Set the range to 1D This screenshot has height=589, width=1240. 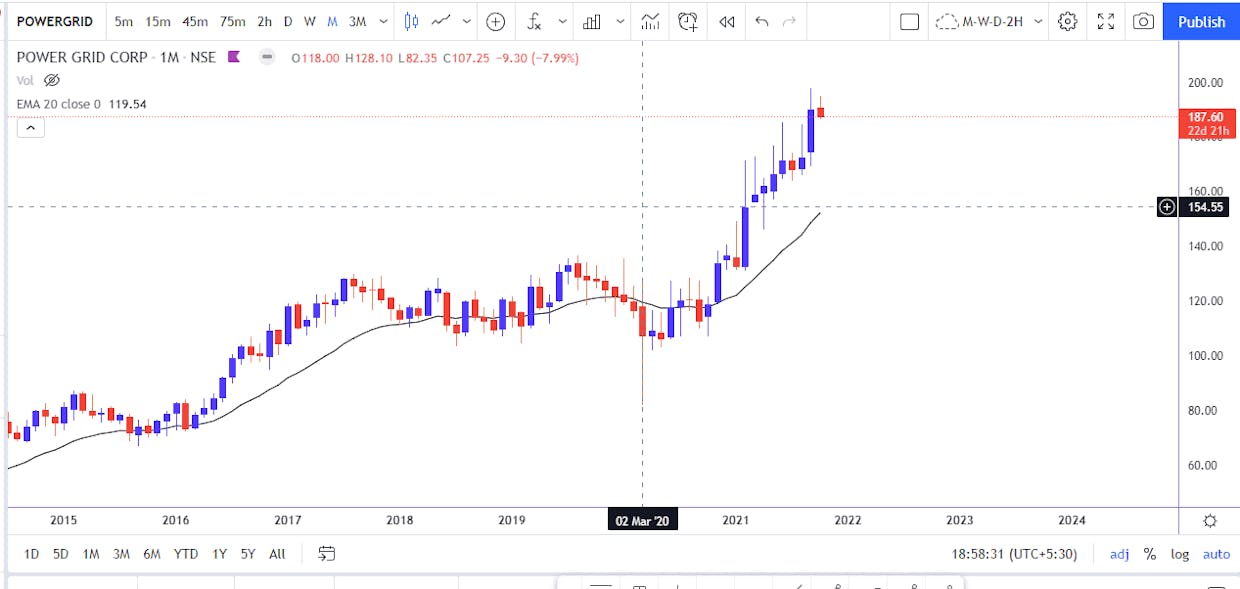click(x=32, y=554)
